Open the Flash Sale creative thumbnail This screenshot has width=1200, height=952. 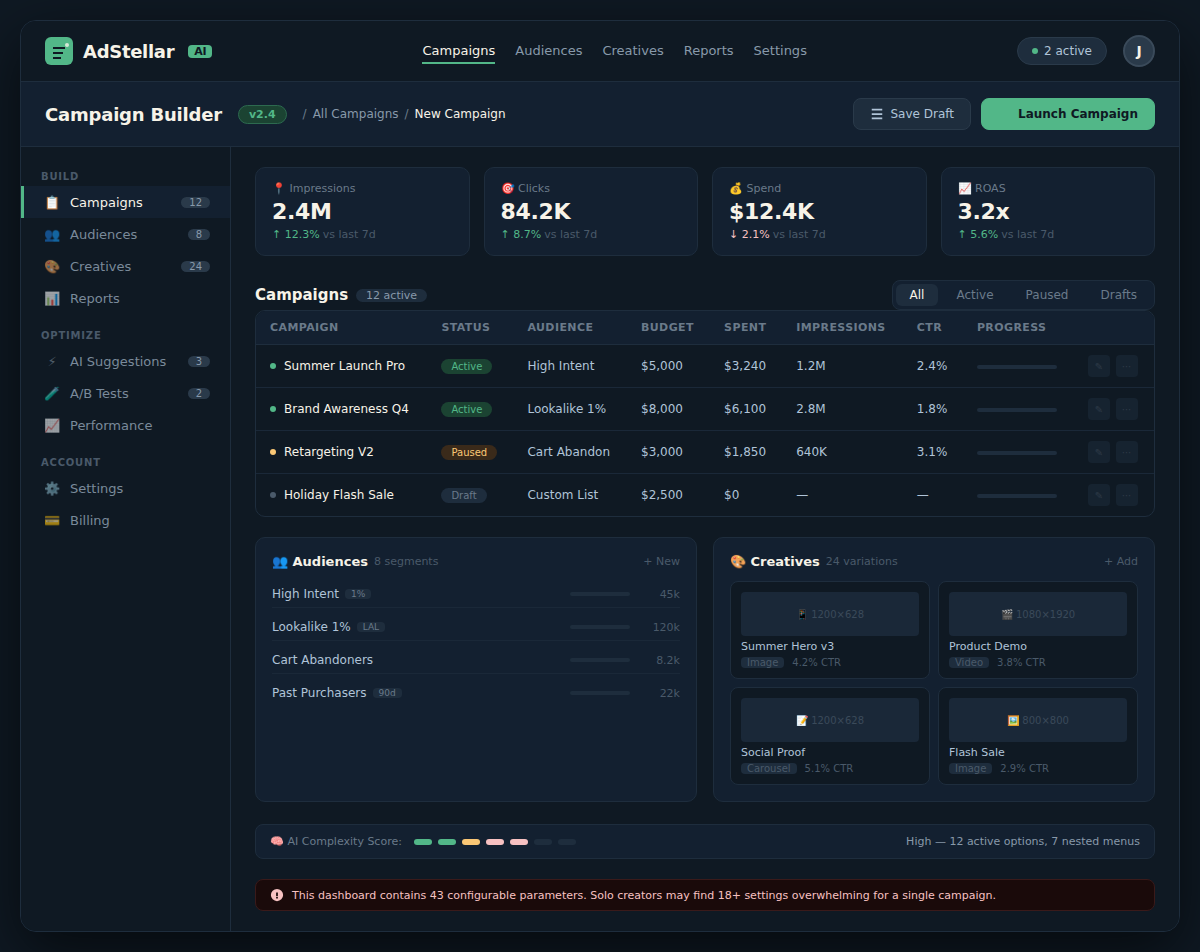pos(1038,720)
